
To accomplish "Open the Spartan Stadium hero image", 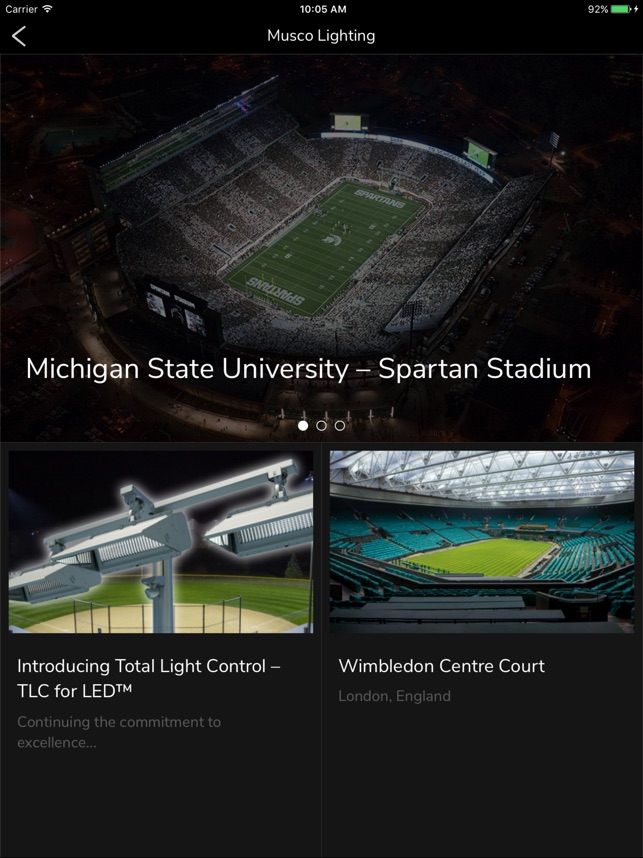I will click(321, 248).
